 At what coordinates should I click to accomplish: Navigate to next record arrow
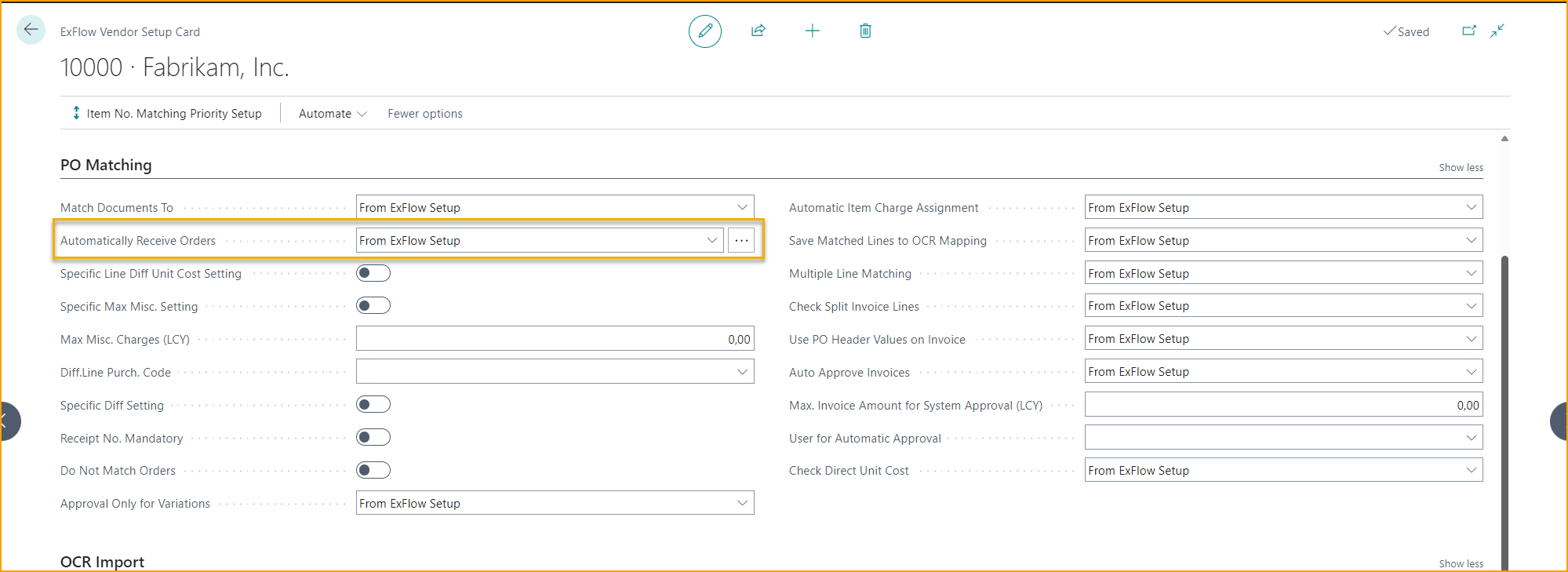[1559, 421]
